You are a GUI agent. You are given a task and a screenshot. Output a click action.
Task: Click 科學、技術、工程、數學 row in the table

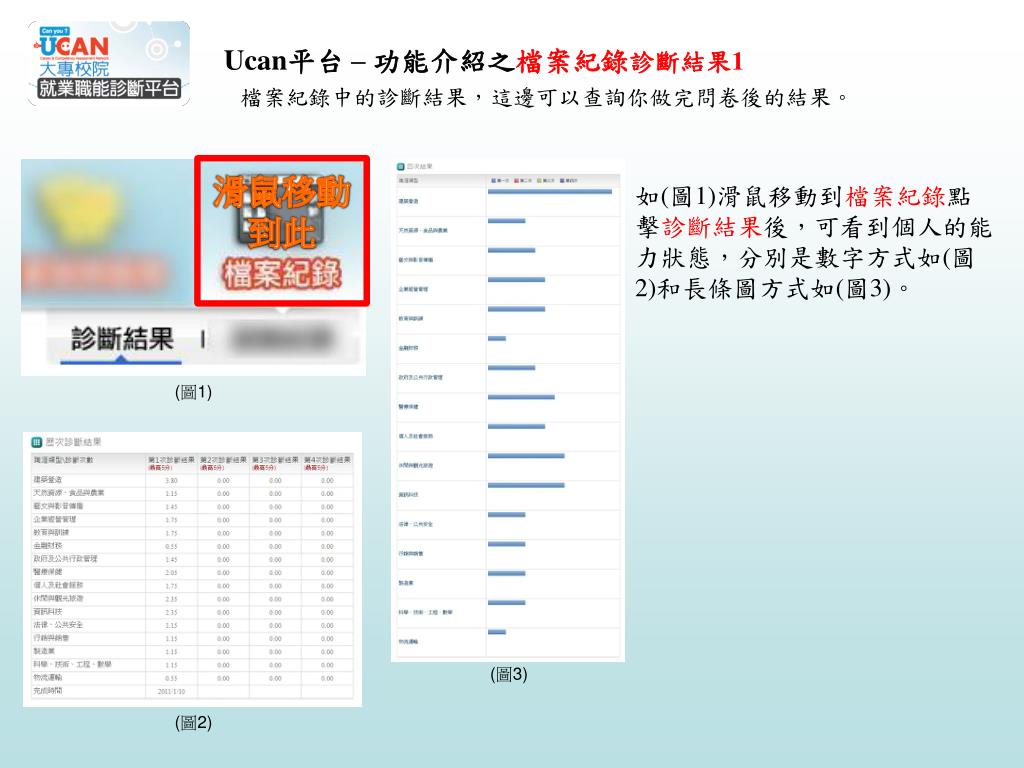pos(72,664)
